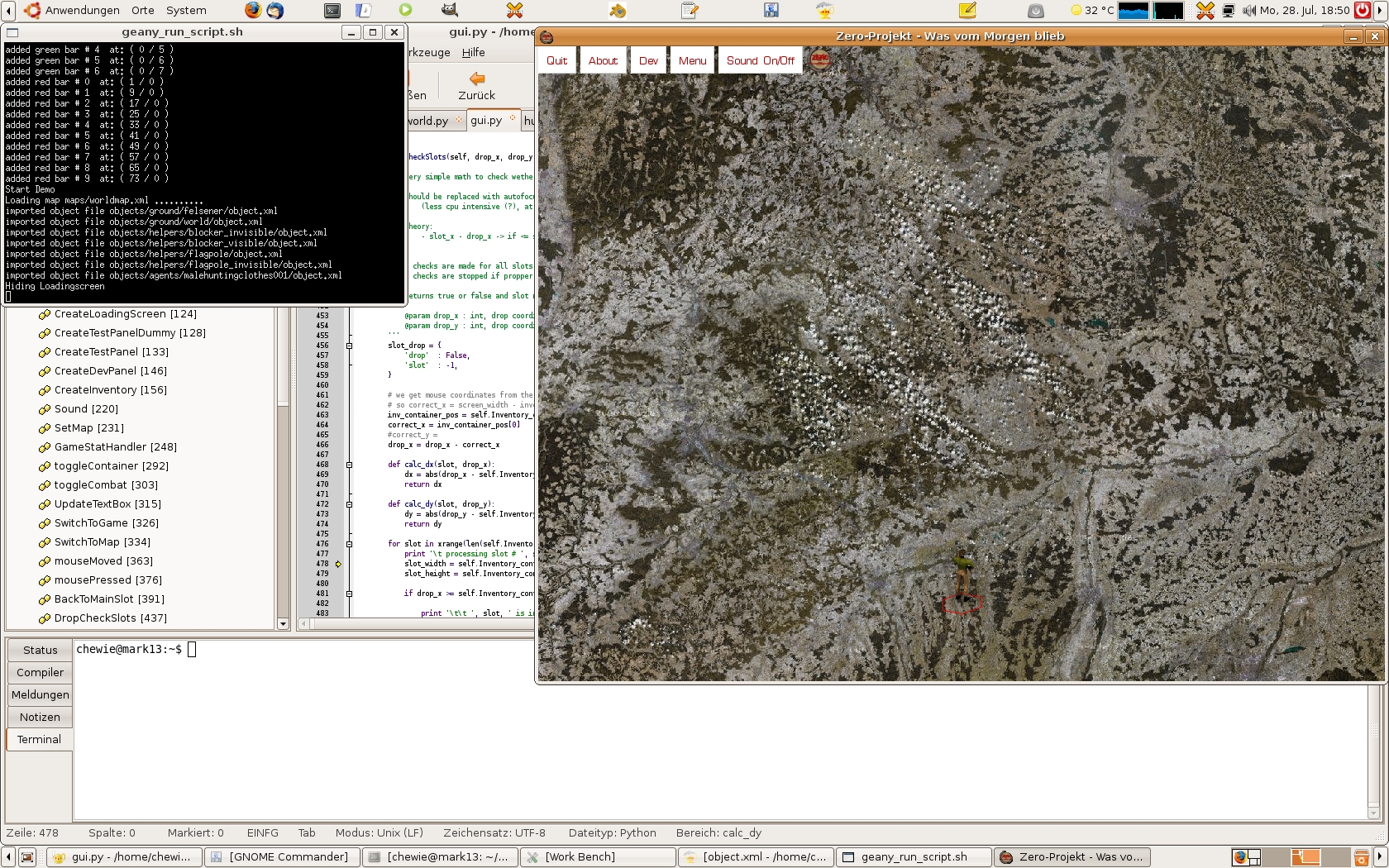This screenshot has height=868, width=1389.
Task: Jump to DropCheckSlots [437] symbol
Action: (110, 618)
